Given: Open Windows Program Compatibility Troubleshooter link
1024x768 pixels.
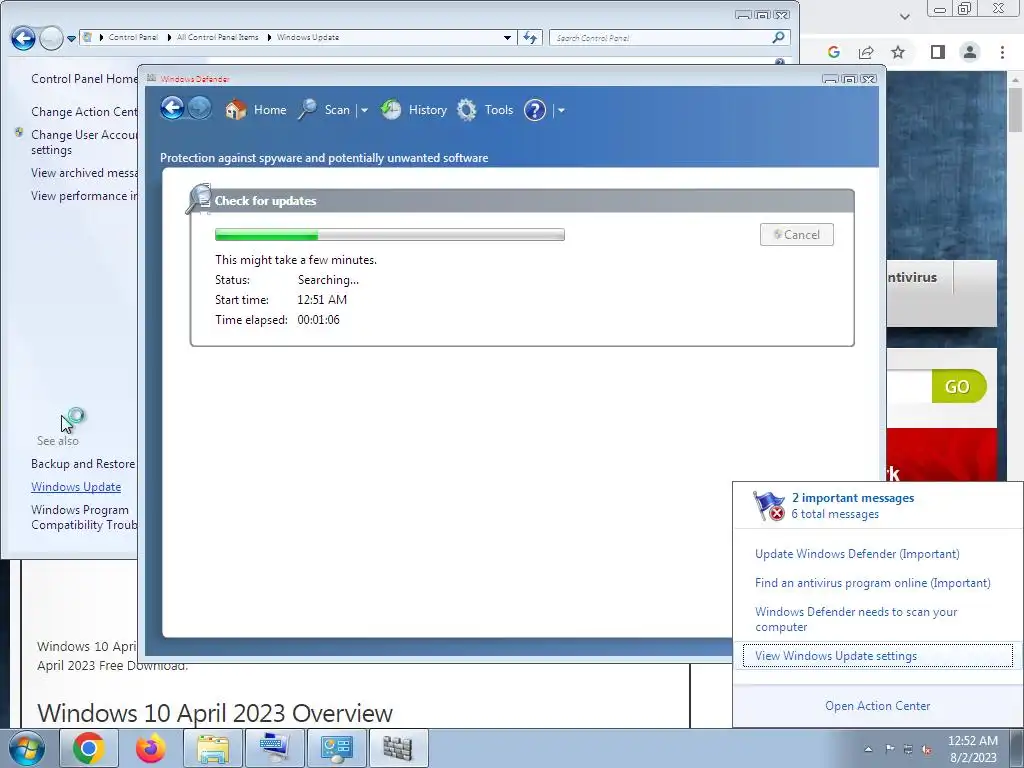Looking at the screenshot, I should click(x=84, y=517).
